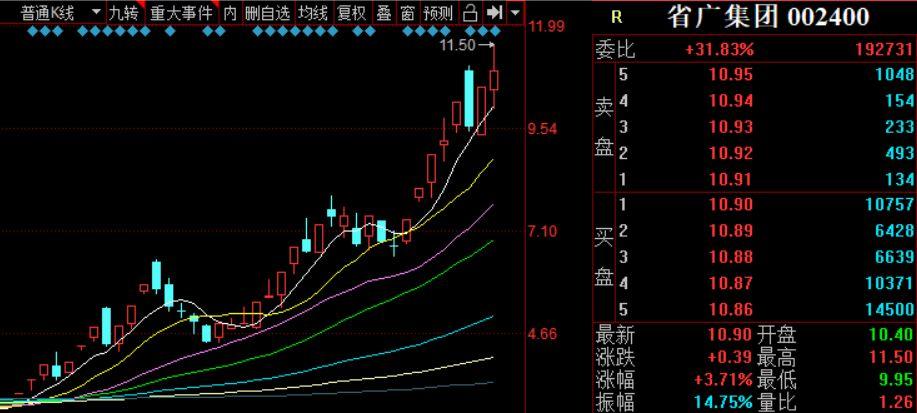This screenshot has width=917, height=413.
Task: Expand the toolbar's rightmost dropdown arrow
Action: tap(515, 13)
